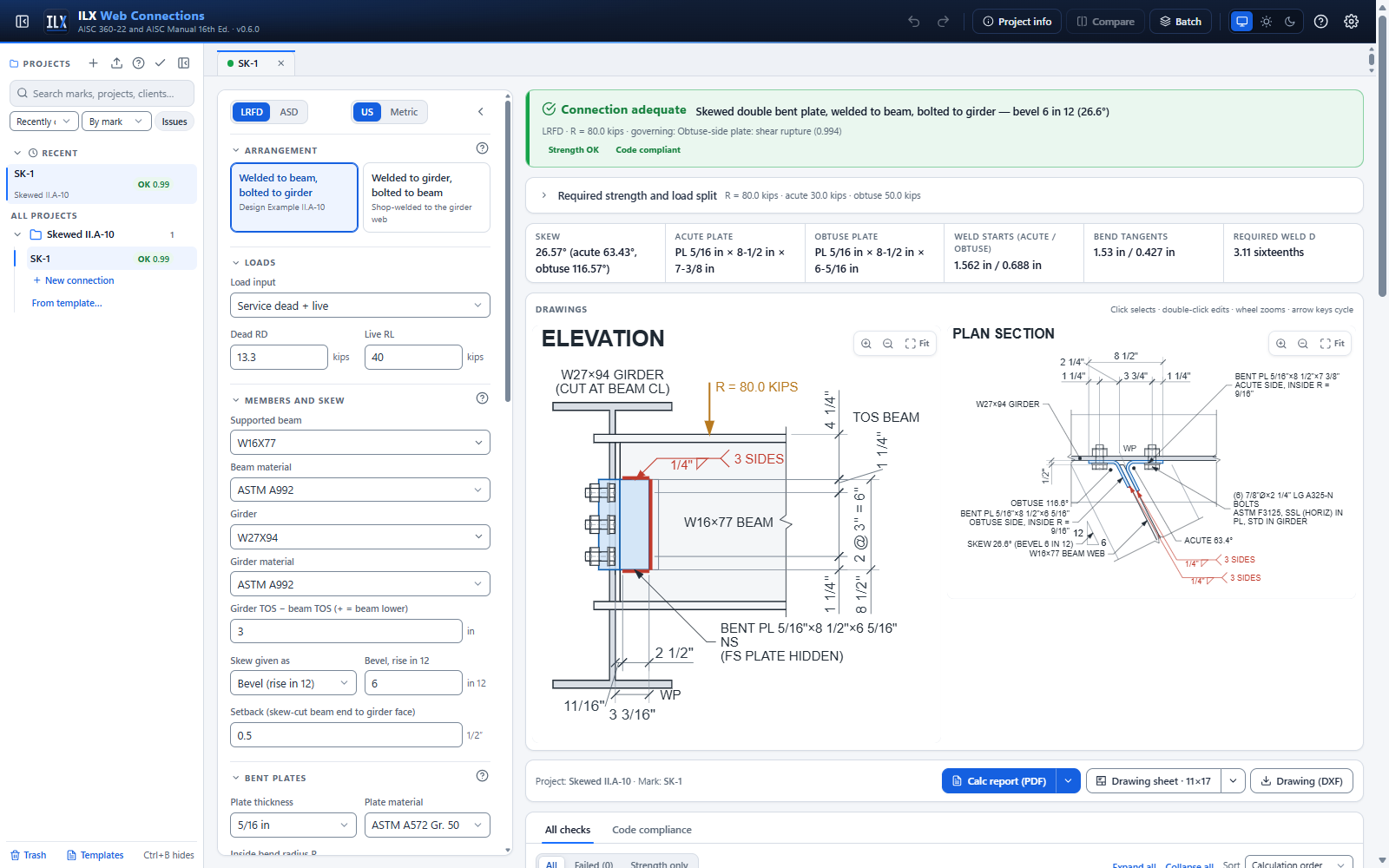Click the Live RL input field
1389x868 pixels.
point(413,357)
